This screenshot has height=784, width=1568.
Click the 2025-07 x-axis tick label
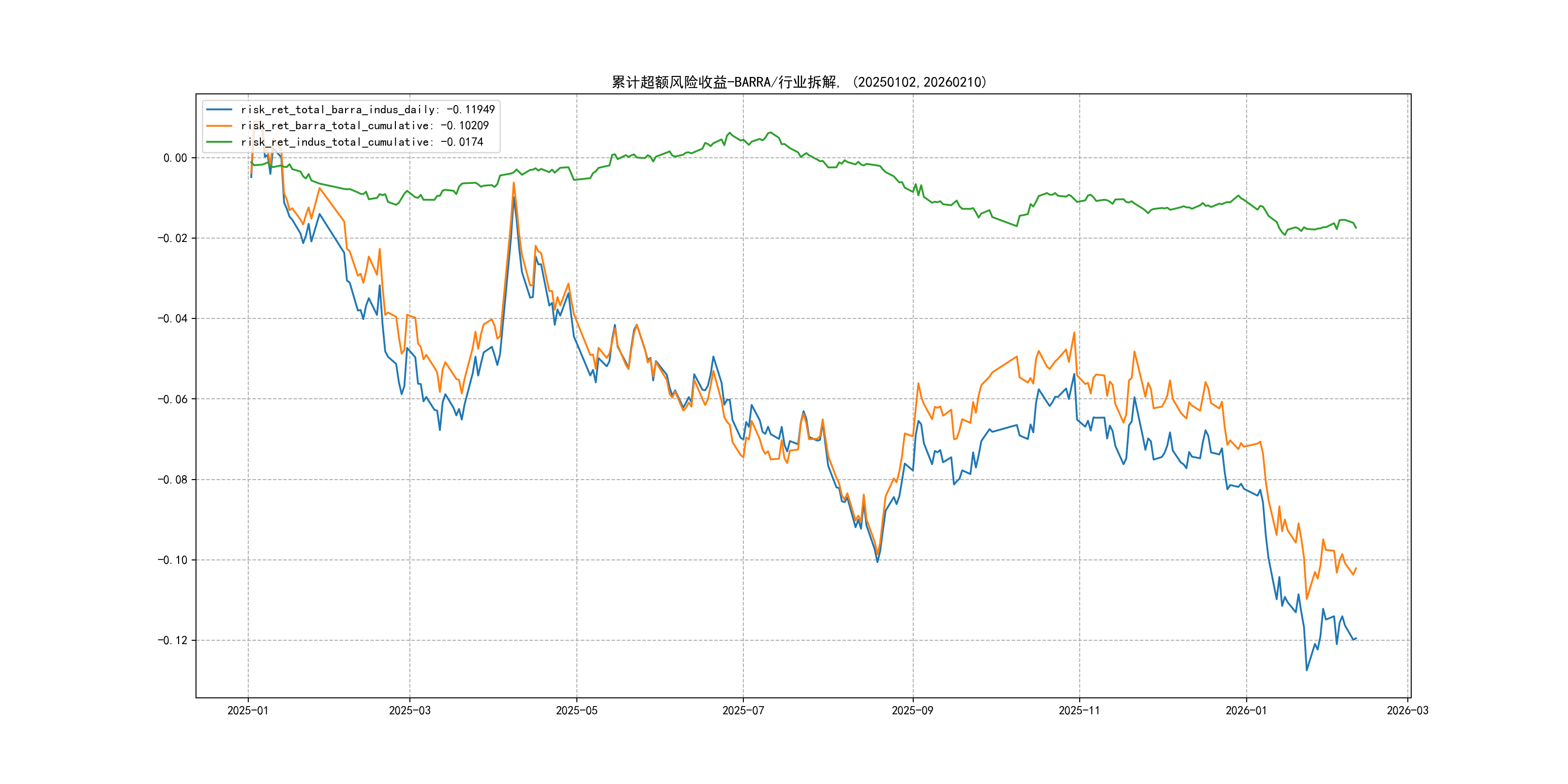tap(742, 710)
